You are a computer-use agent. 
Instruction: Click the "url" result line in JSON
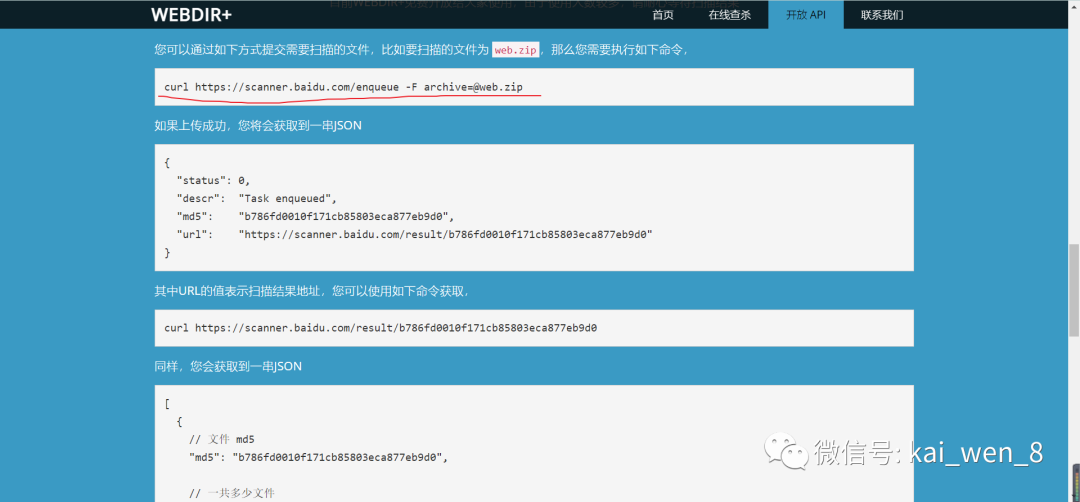(414, 235)
